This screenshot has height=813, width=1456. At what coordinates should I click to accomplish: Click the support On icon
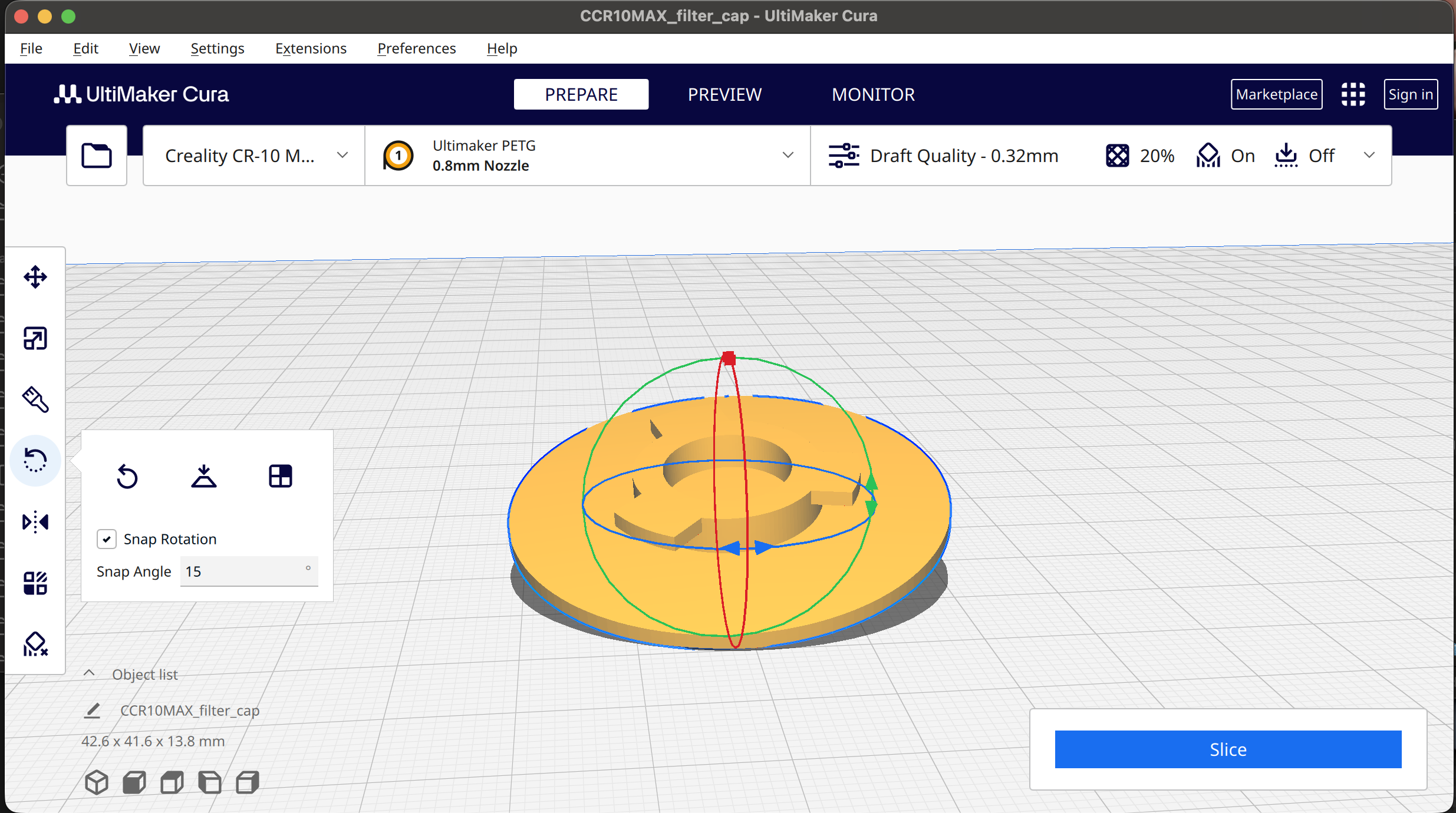tap(1208, 156)
